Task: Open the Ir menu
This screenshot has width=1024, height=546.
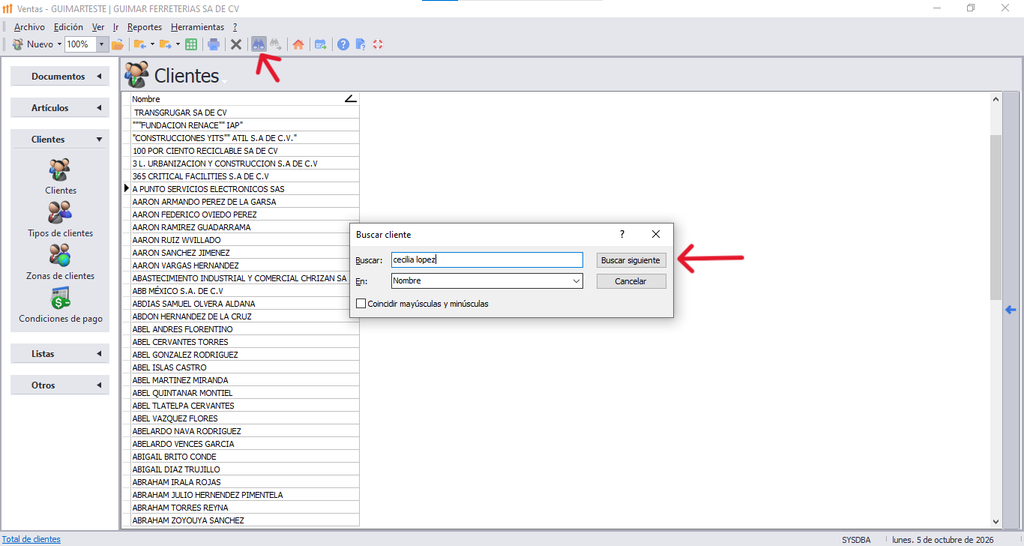Action: pos(116,27)
